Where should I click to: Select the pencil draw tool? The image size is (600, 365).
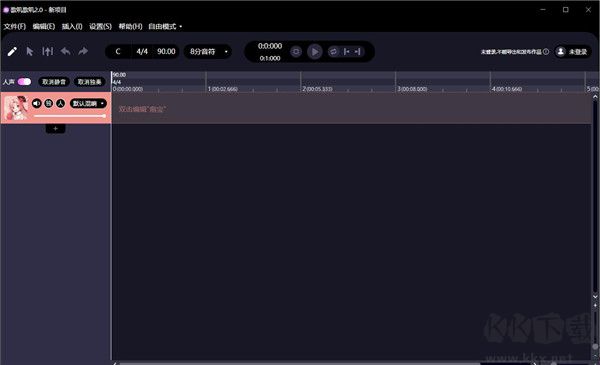coord(12,51)
